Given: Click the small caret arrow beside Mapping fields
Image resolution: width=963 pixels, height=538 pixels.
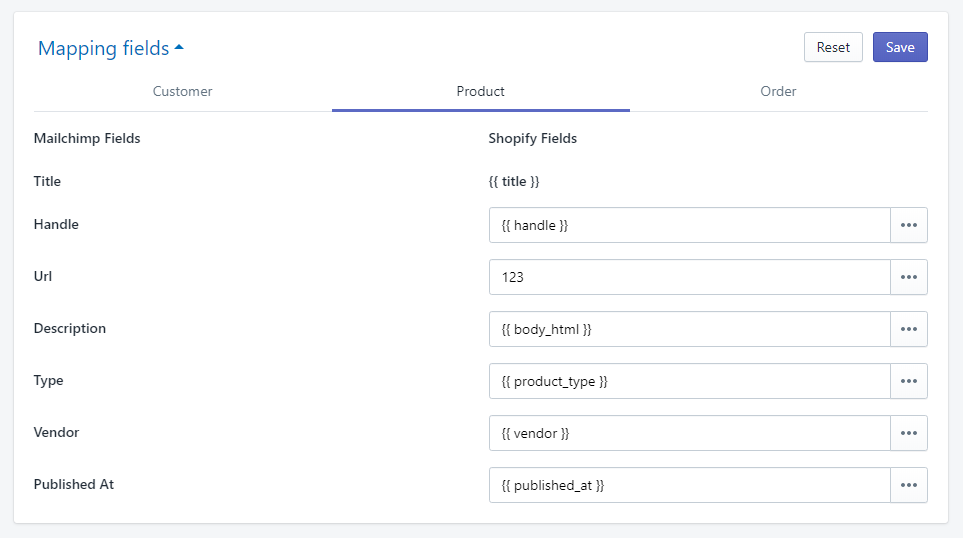Looking at the screenshot, I should click(179, 47).
